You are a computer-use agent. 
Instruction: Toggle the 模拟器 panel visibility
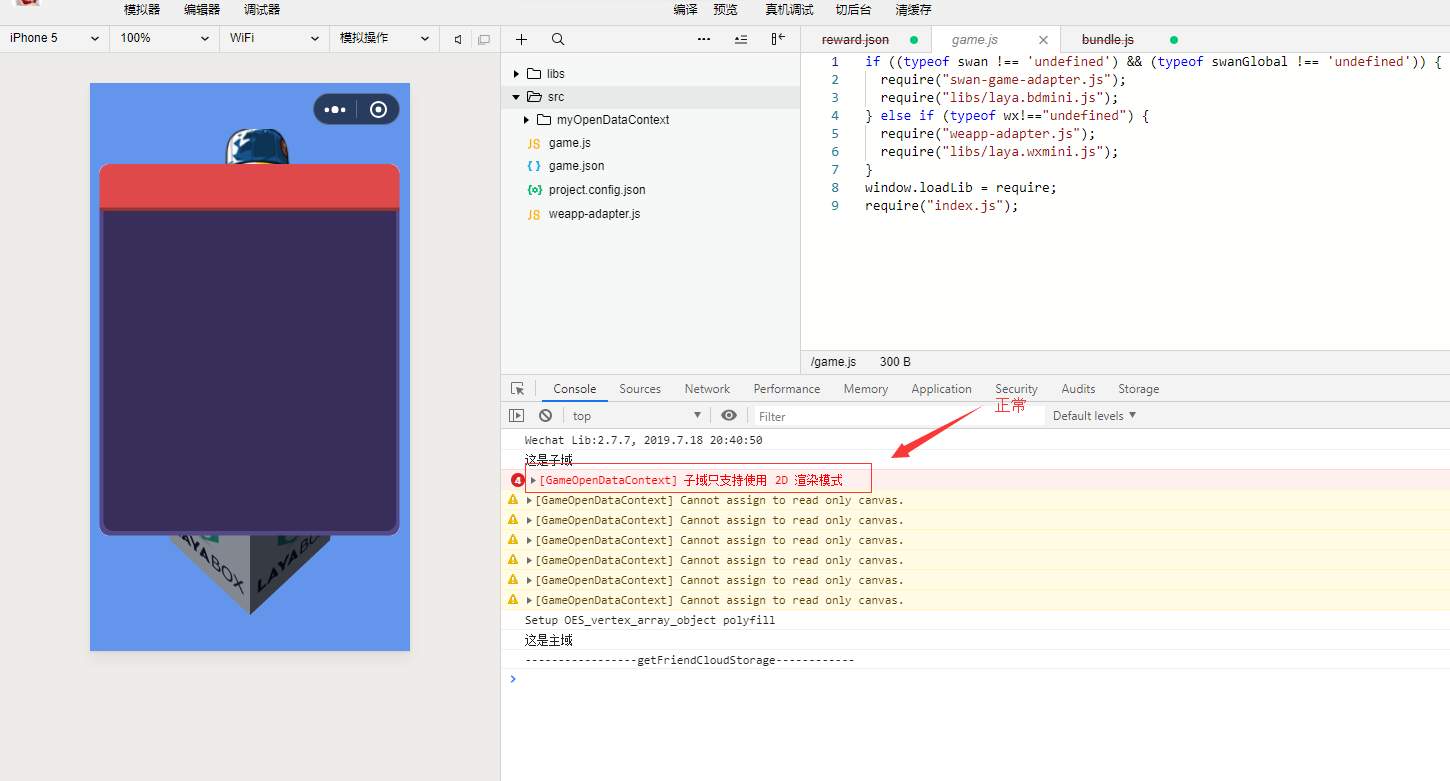pyautogui.click(x=142, y=10)
